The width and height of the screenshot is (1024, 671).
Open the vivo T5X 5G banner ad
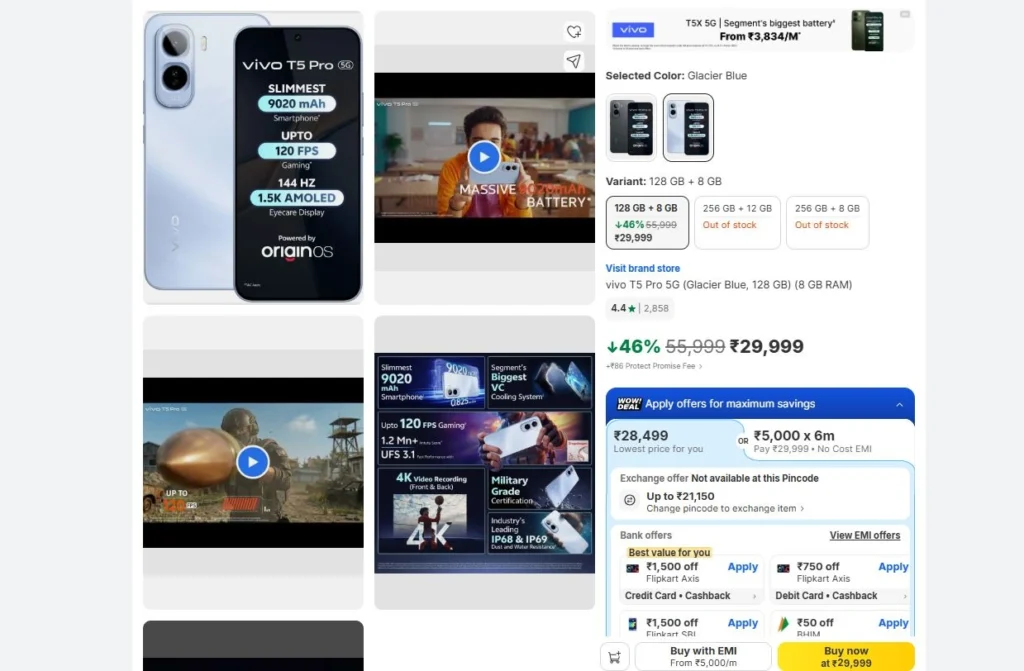click(x=760, y=30)
